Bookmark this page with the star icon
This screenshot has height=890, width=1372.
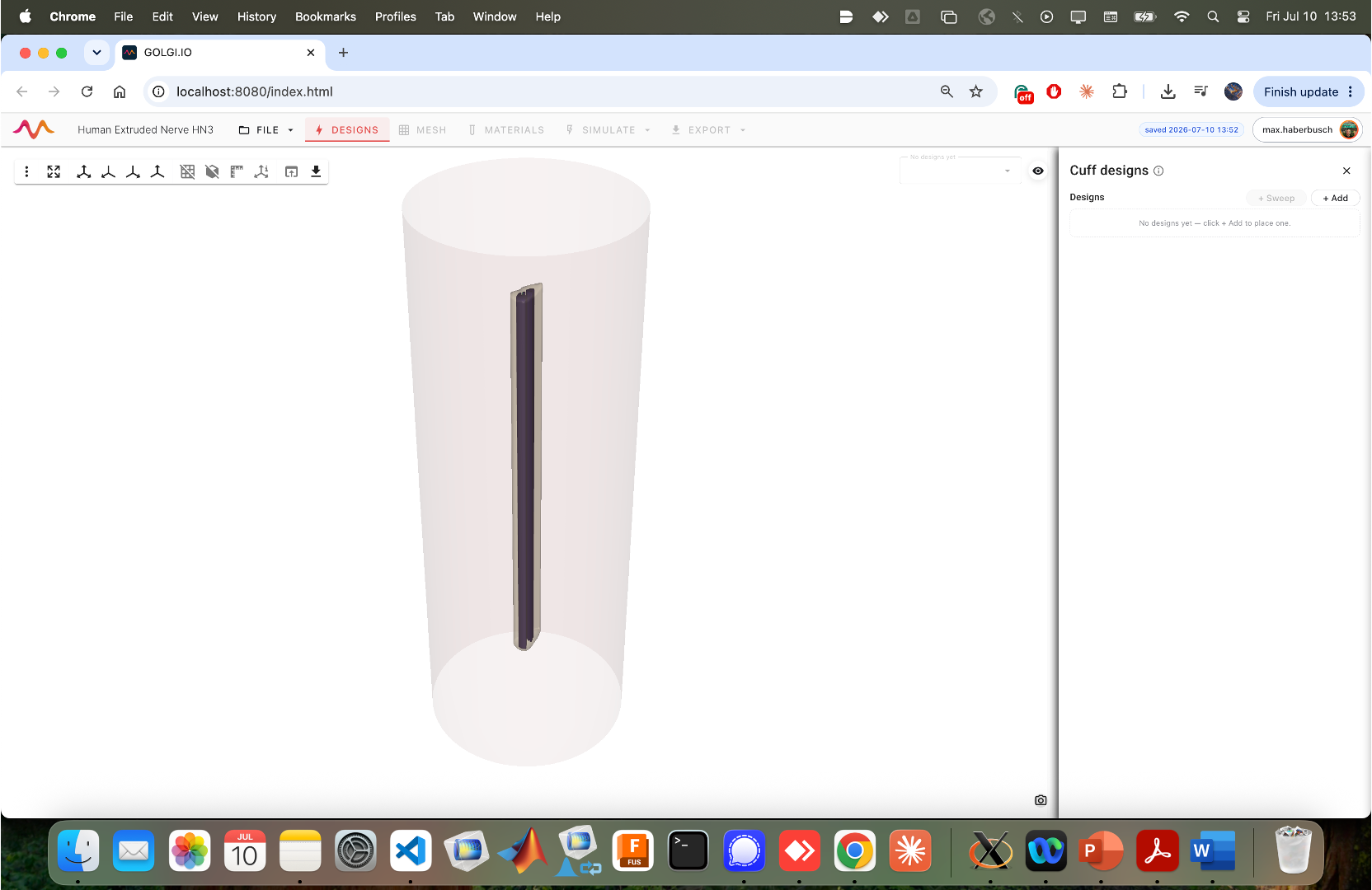pos(976,91)
